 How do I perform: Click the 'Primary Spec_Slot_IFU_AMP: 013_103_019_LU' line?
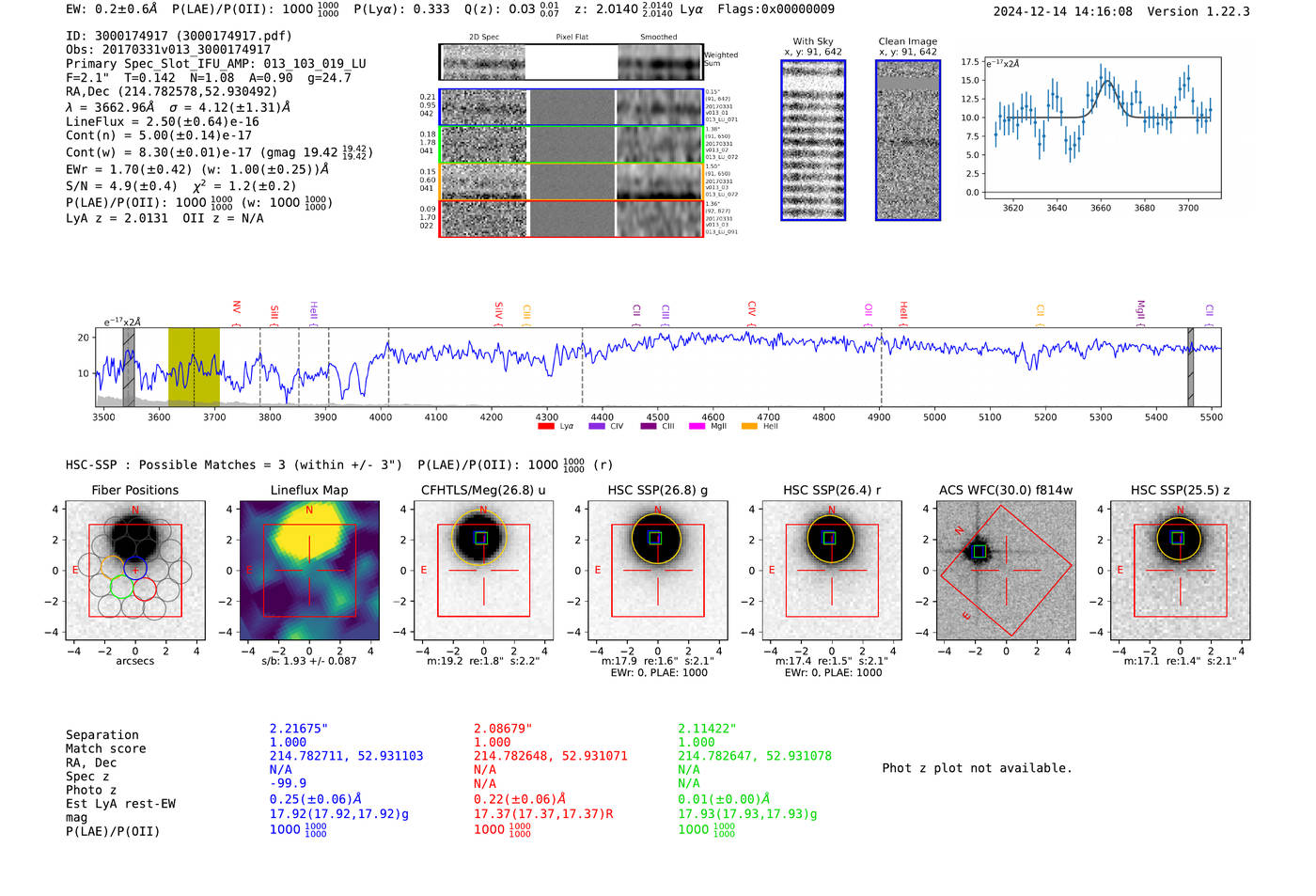216,64
